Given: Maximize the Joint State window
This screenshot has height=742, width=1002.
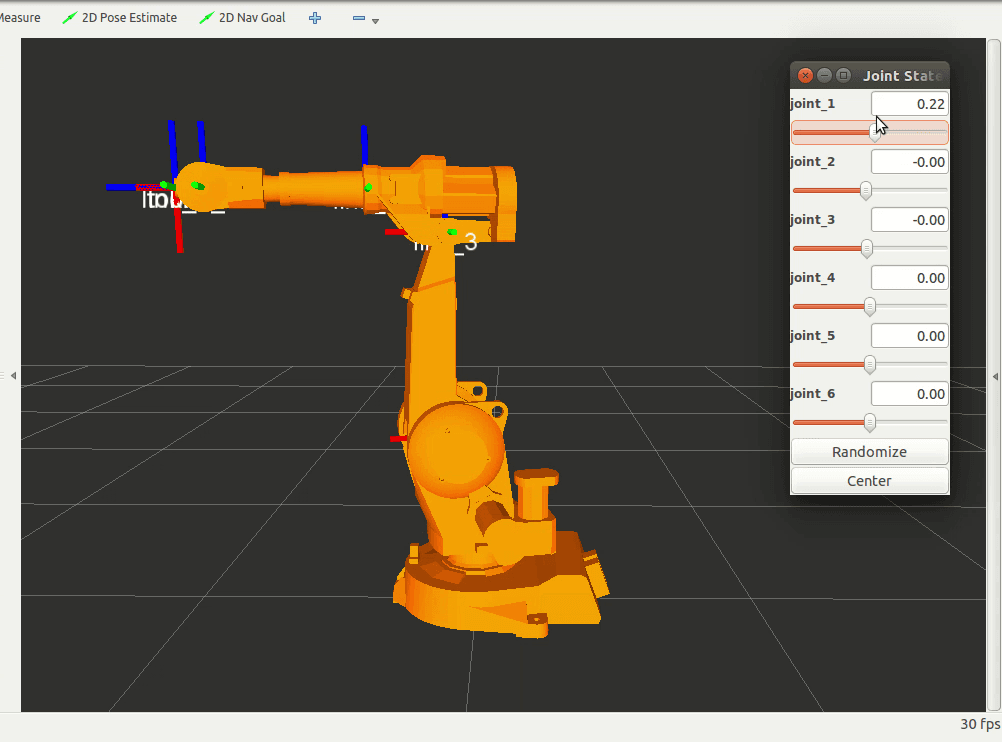Looking at the screenshot, I should click(x=843, y=76).
